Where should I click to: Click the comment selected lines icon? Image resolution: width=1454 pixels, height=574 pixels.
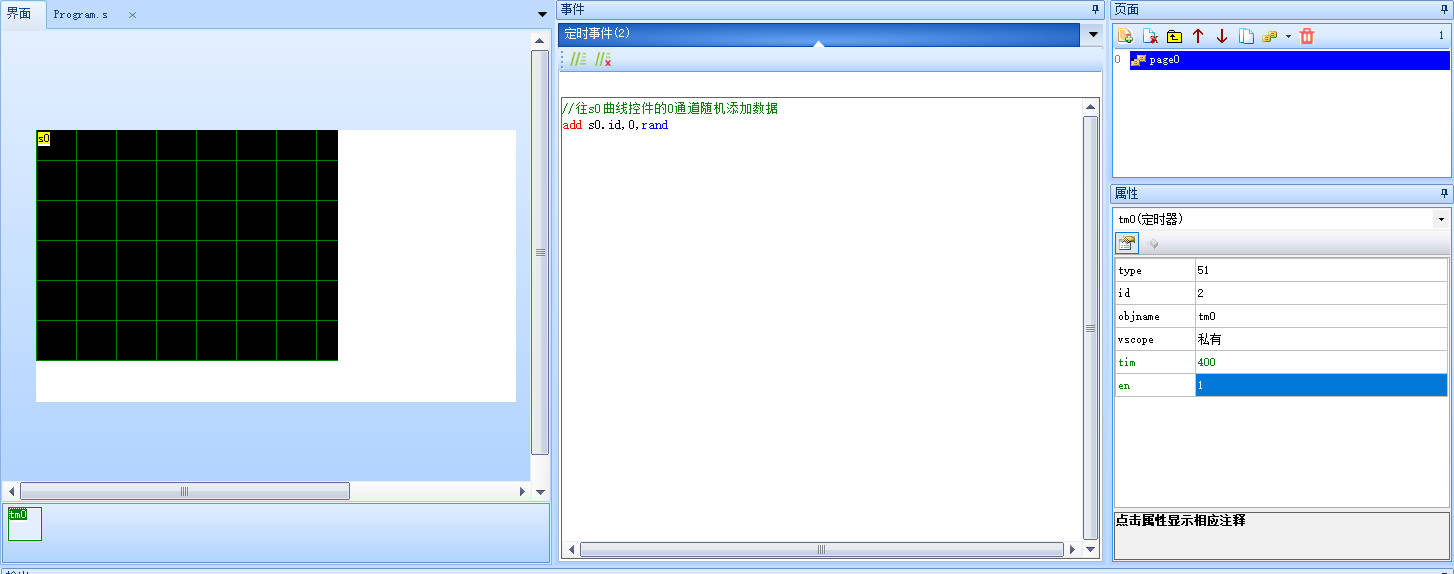[x=578, y=60]
